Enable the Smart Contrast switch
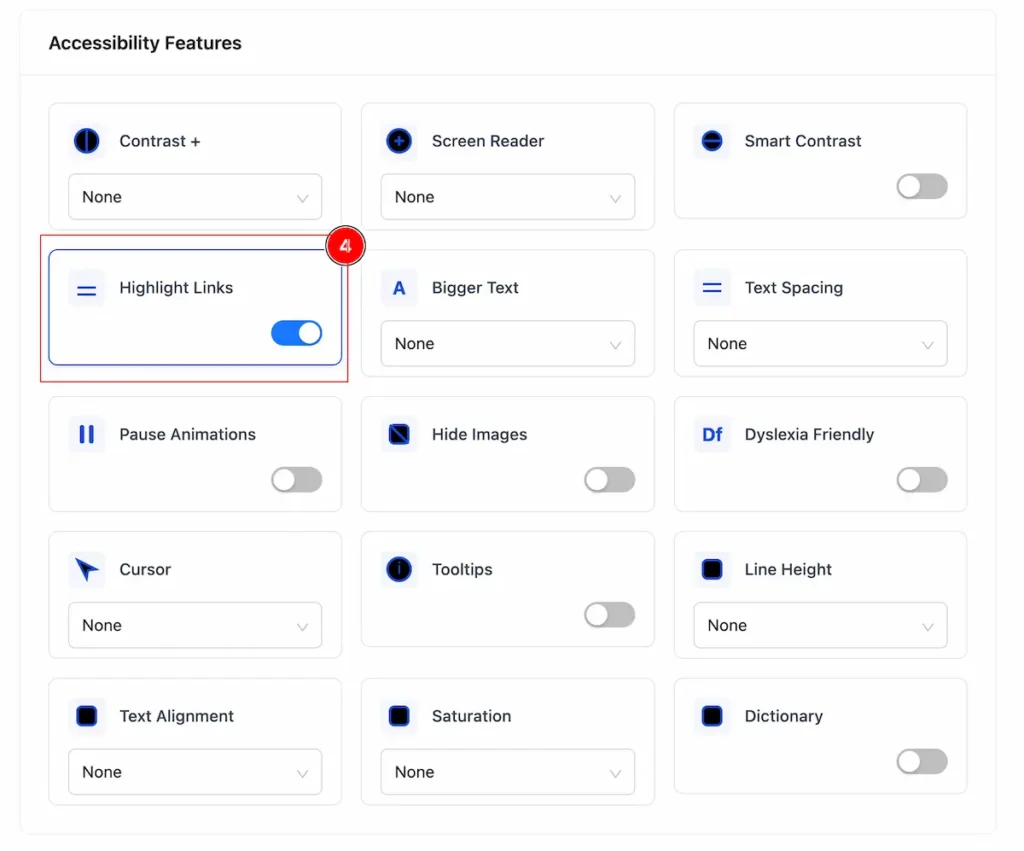This screenshot has height=851, width=1024. pyautogui.click(x=922, y=187)
